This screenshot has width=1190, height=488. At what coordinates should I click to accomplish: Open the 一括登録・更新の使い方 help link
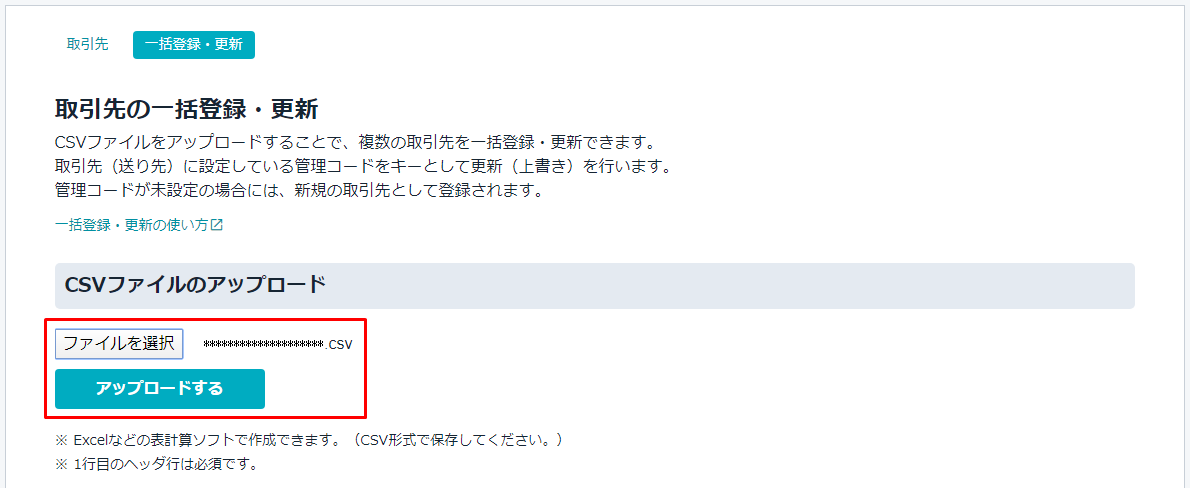(131, 225)
